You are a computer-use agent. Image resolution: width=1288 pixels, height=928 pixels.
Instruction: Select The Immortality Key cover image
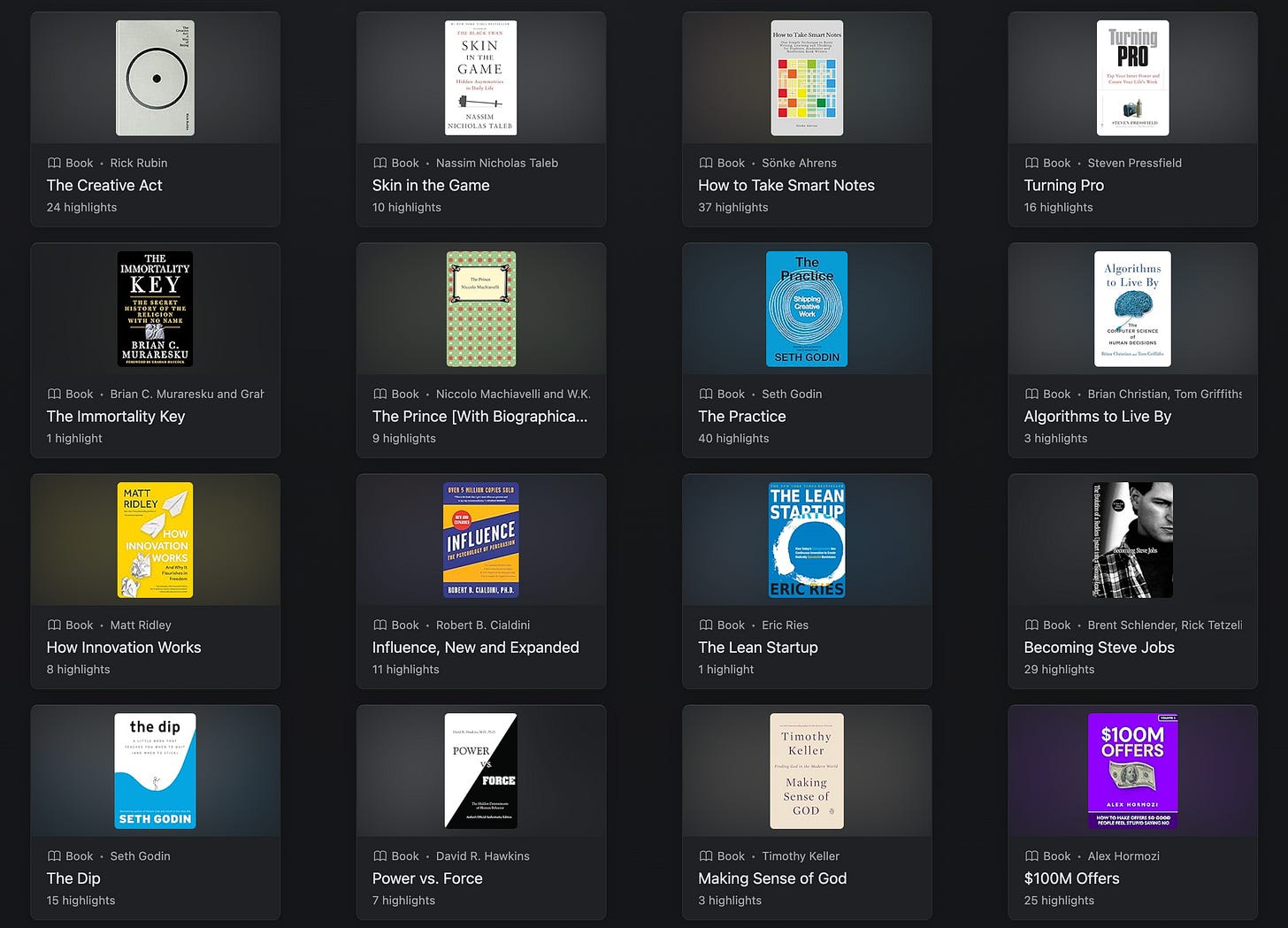[x=155, y=309]
